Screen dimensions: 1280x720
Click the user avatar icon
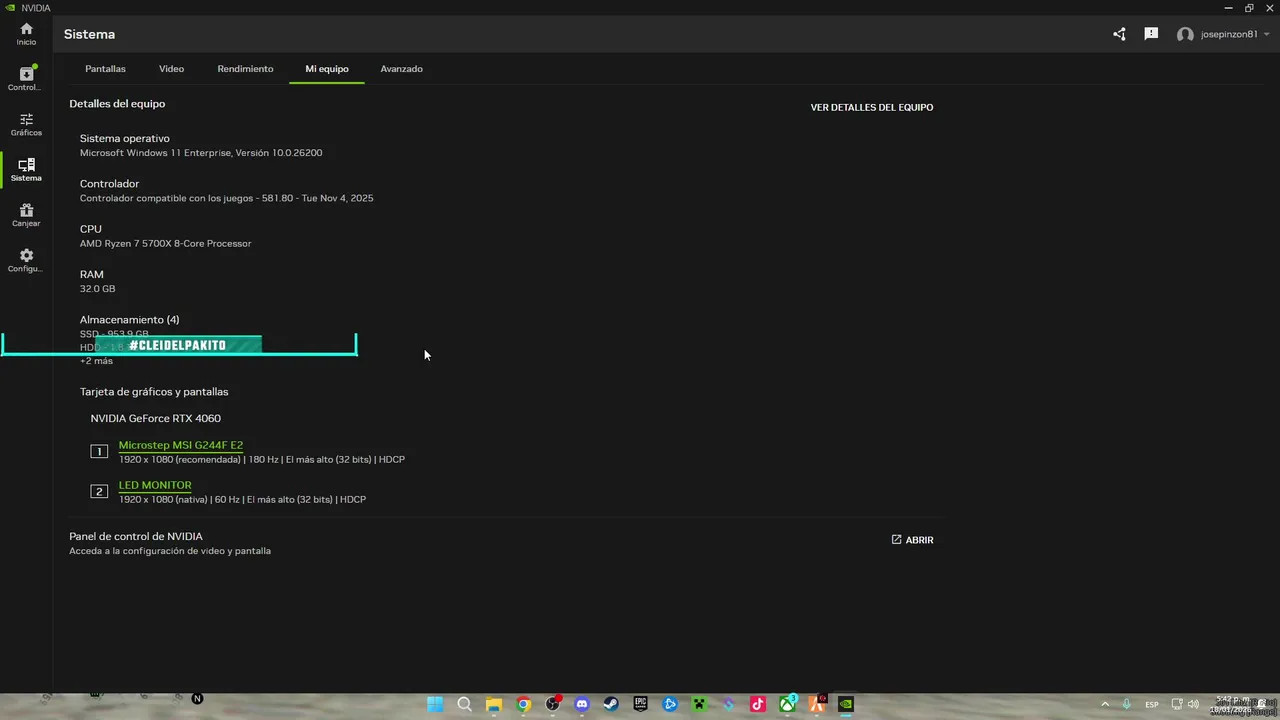1185,34
